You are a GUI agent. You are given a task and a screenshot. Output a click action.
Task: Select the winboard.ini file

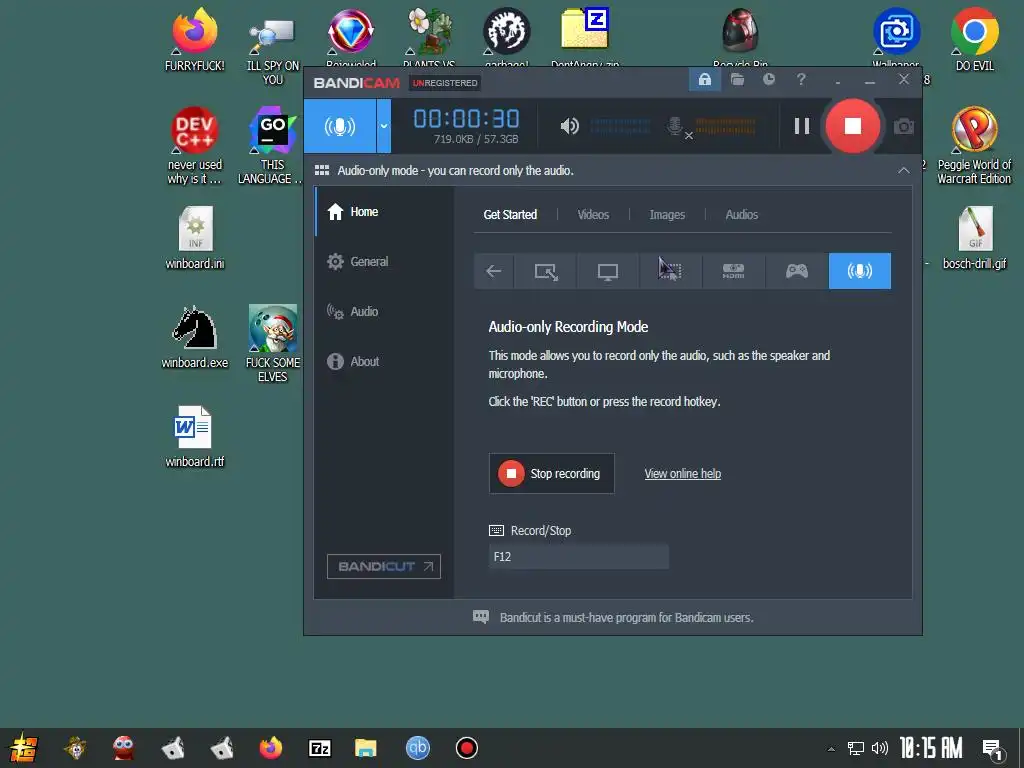coord(195,238)
